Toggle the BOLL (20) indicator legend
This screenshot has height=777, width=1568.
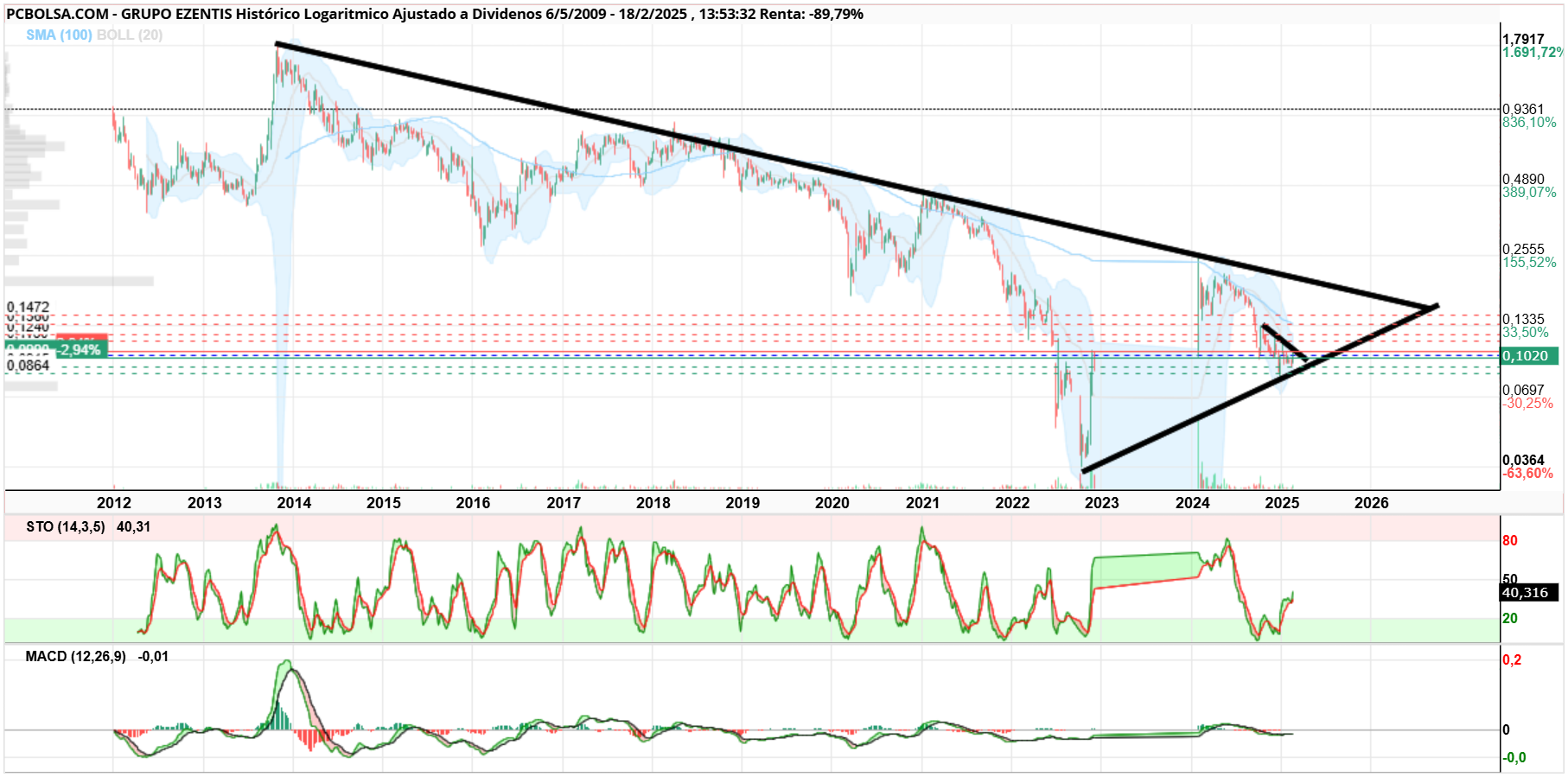tap(130, 35)
